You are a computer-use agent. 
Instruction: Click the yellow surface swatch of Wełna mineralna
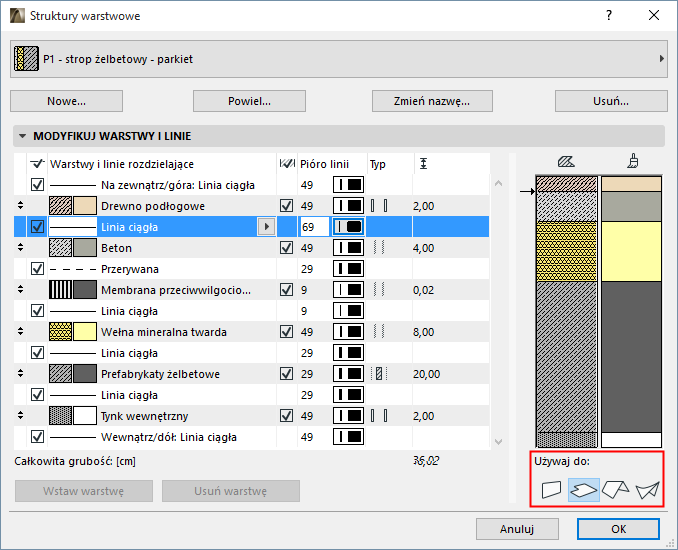tap(85, 332)
